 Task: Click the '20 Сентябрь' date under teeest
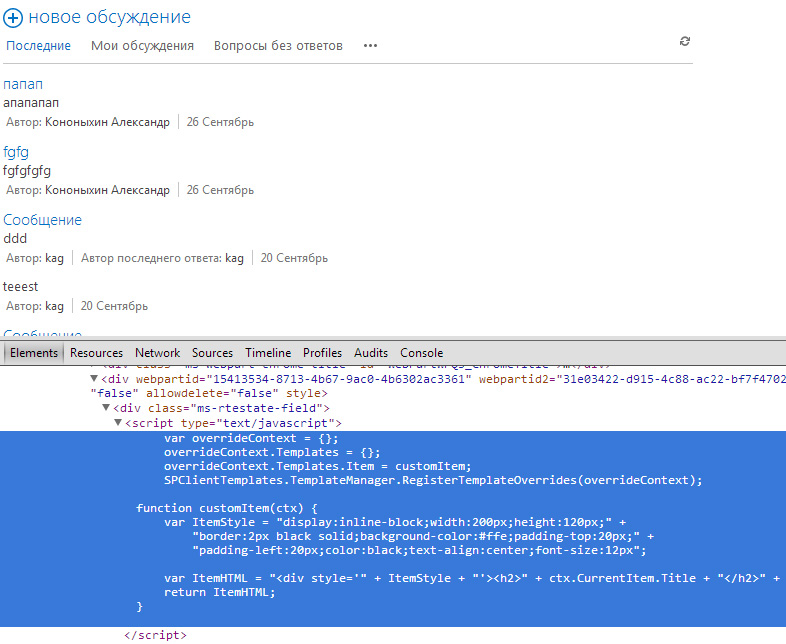pyautogui.click(x=114, y=306)
